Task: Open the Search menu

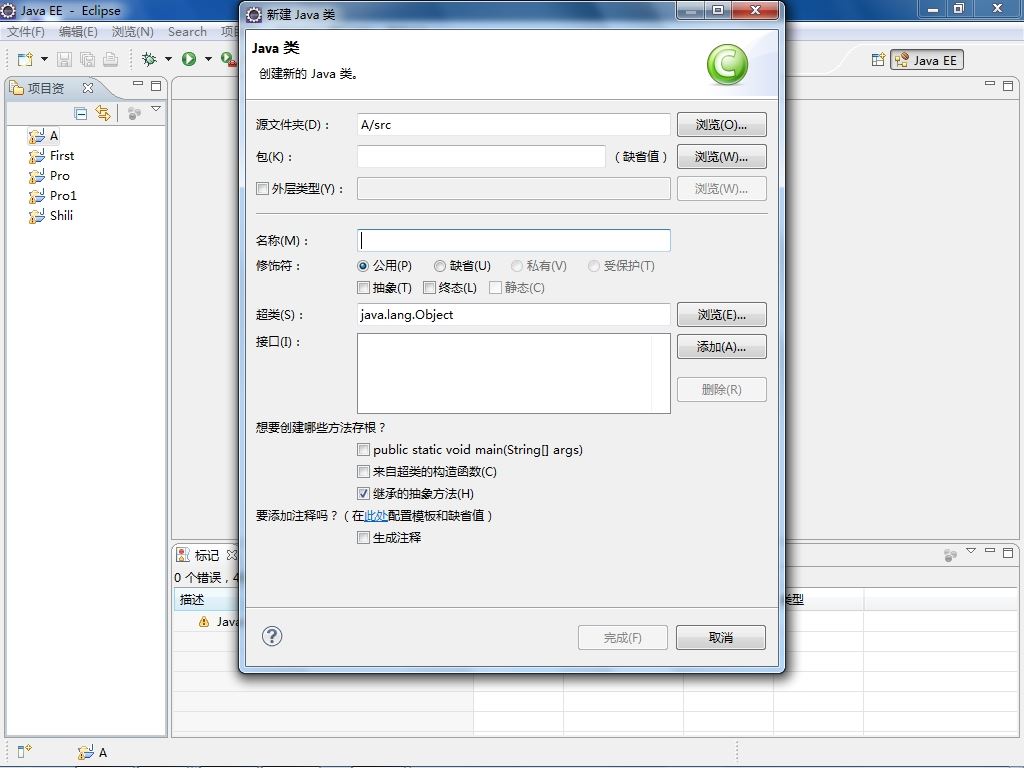Action: click(x=187, y=31)
